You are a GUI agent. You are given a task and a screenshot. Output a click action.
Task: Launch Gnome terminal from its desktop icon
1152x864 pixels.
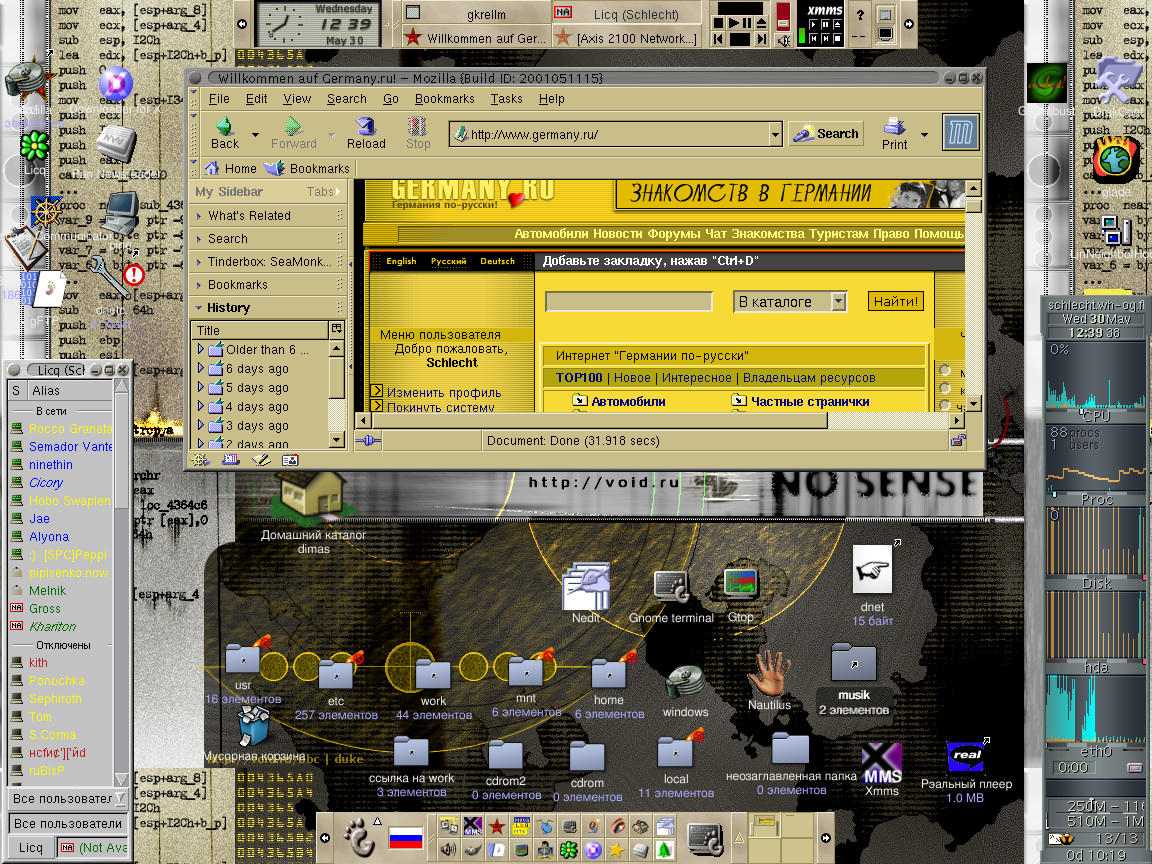(x=671, y=588)
